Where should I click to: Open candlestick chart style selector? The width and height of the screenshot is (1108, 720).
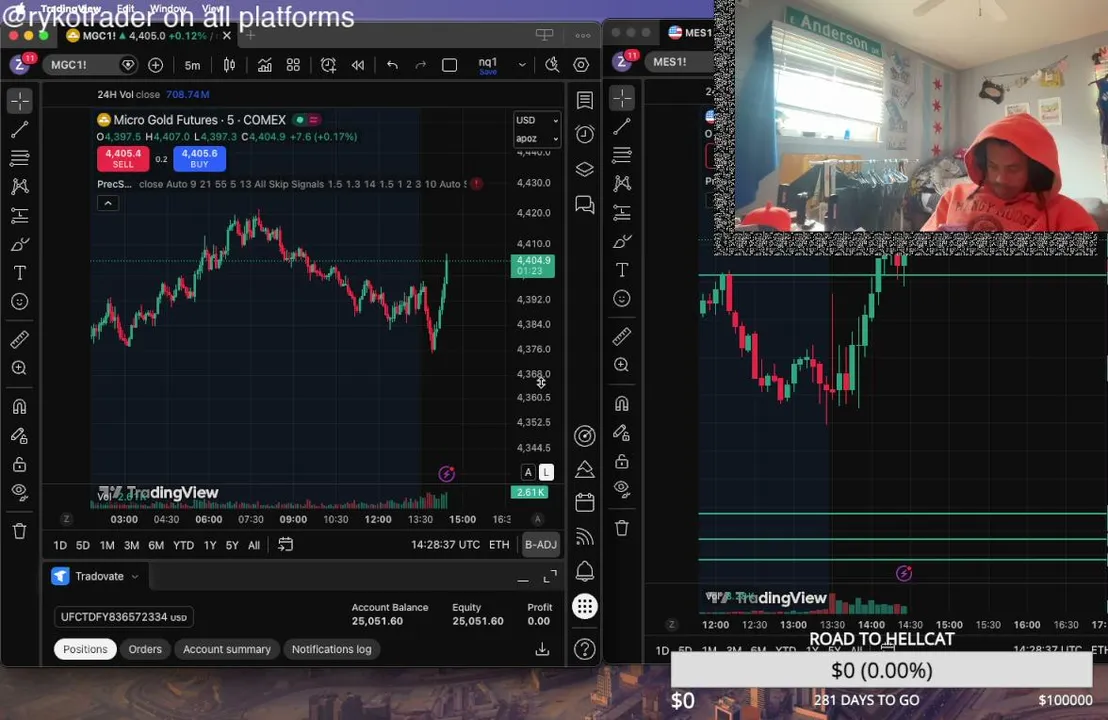click(x=230, y=65)
